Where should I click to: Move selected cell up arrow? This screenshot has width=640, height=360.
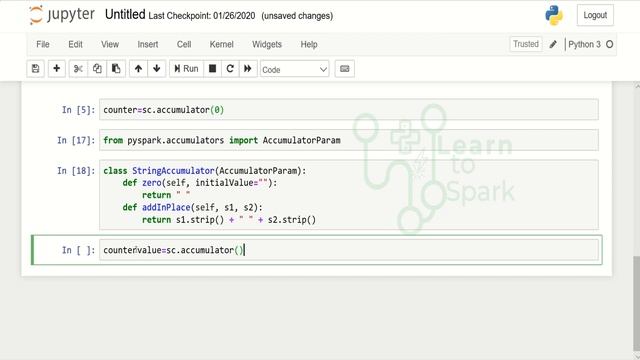click(x=138, y=69)
